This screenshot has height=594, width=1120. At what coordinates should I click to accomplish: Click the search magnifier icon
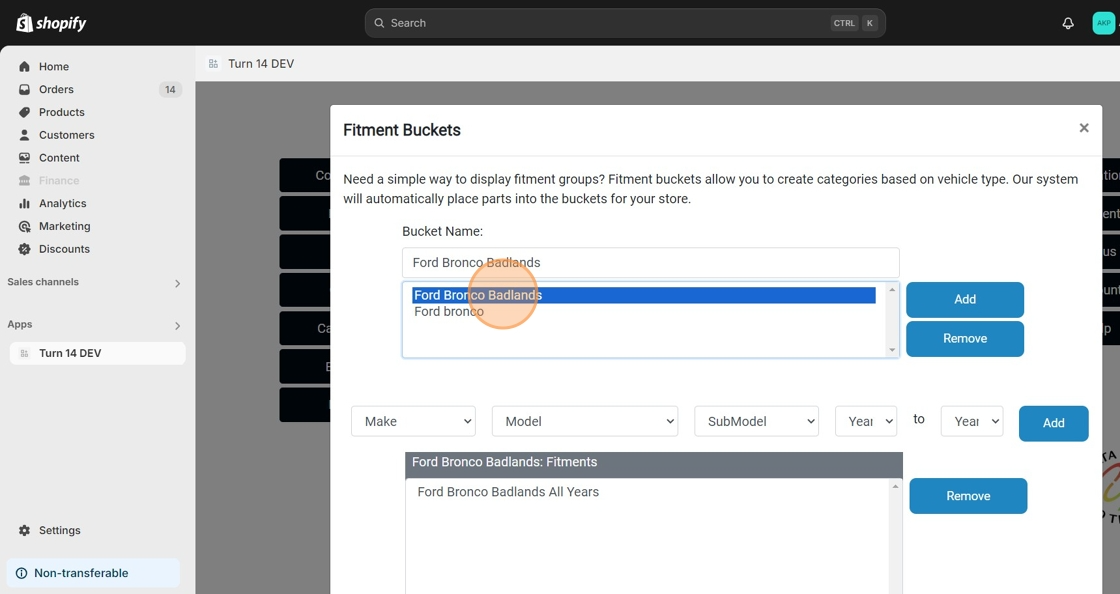[x=379, y=23]
